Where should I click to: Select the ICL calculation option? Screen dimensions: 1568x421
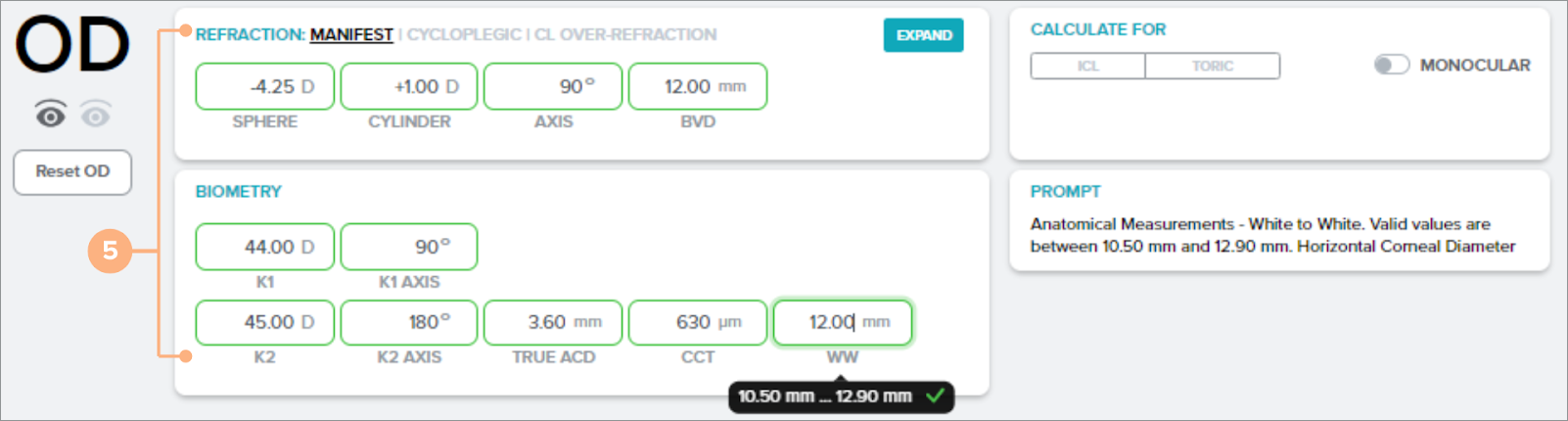click(1087, 66)
